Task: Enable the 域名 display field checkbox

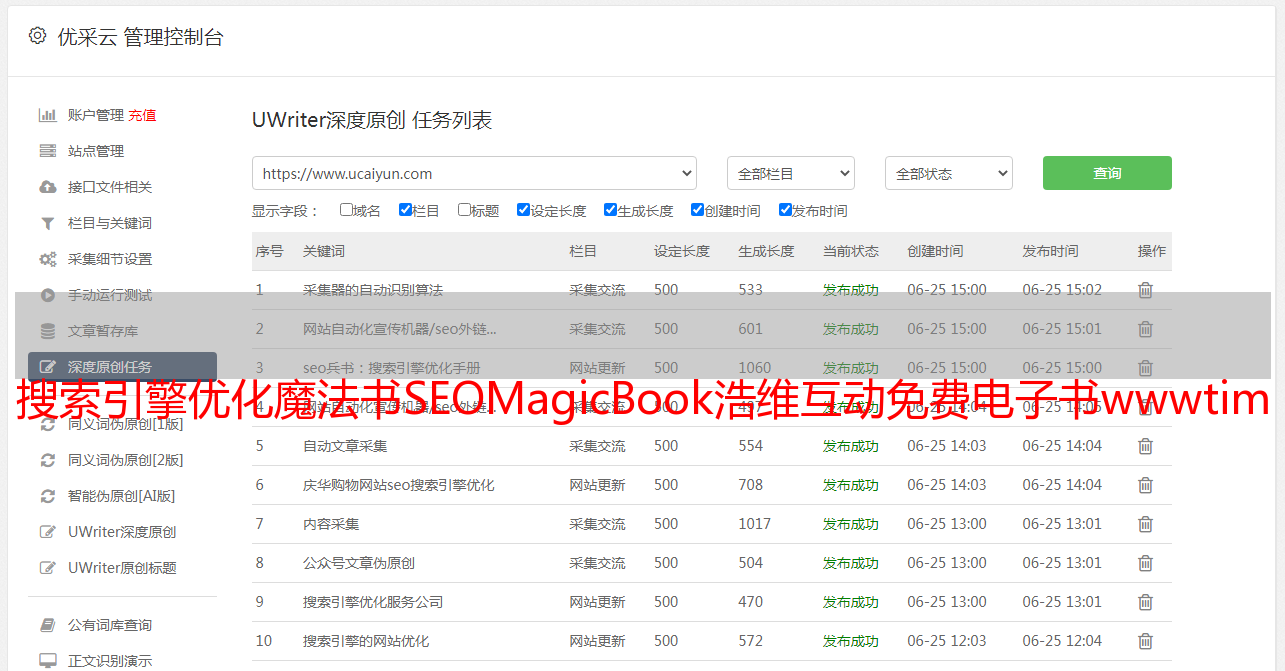Action: click(x=346, y=210)
